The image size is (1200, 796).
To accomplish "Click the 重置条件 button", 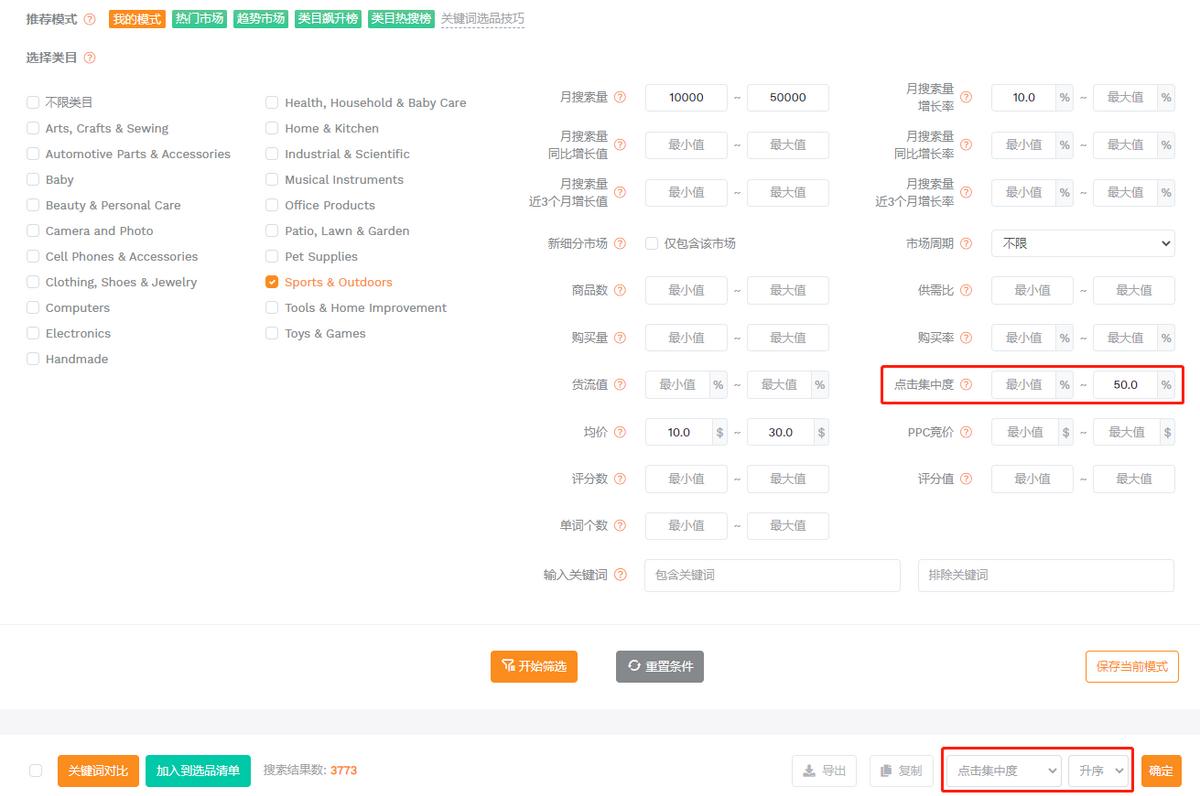I will (660, 666).
